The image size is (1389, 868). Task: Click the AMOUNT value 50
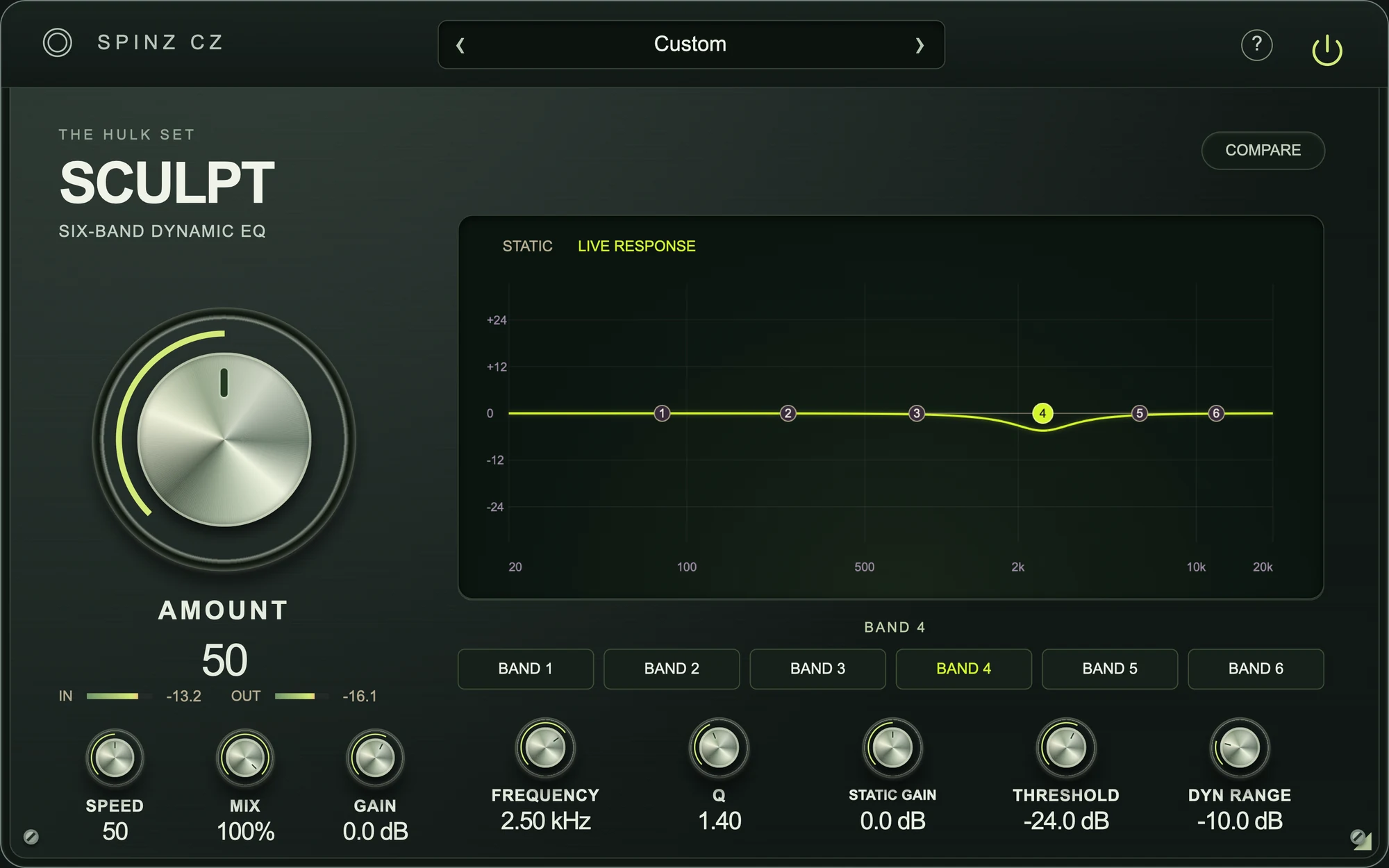tap(224, 660)
